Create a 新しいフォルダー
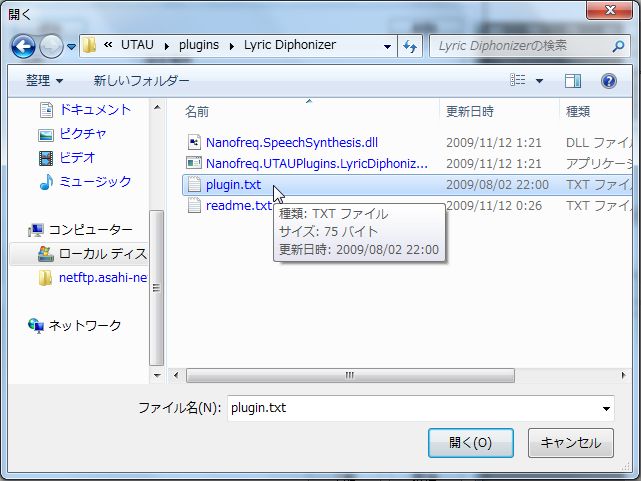This screenshot has height=481, width=641. pos(141,81)
